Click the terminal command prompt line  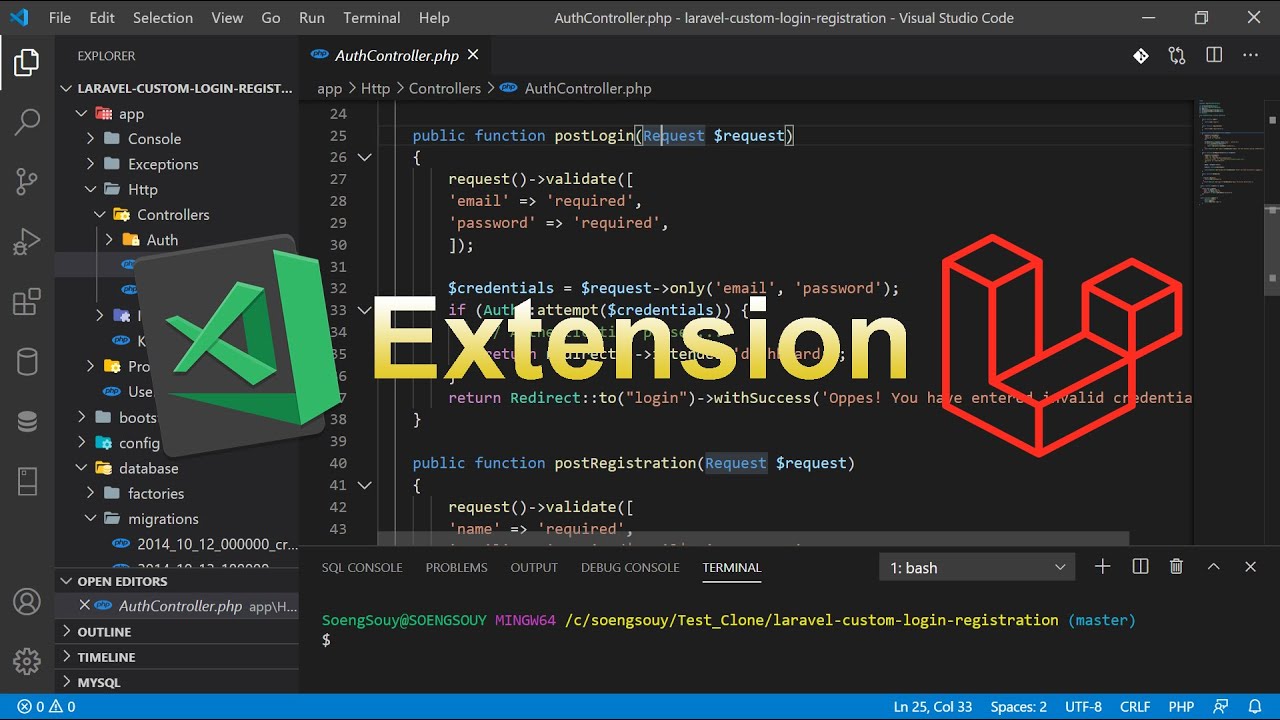tap(327, 640)
